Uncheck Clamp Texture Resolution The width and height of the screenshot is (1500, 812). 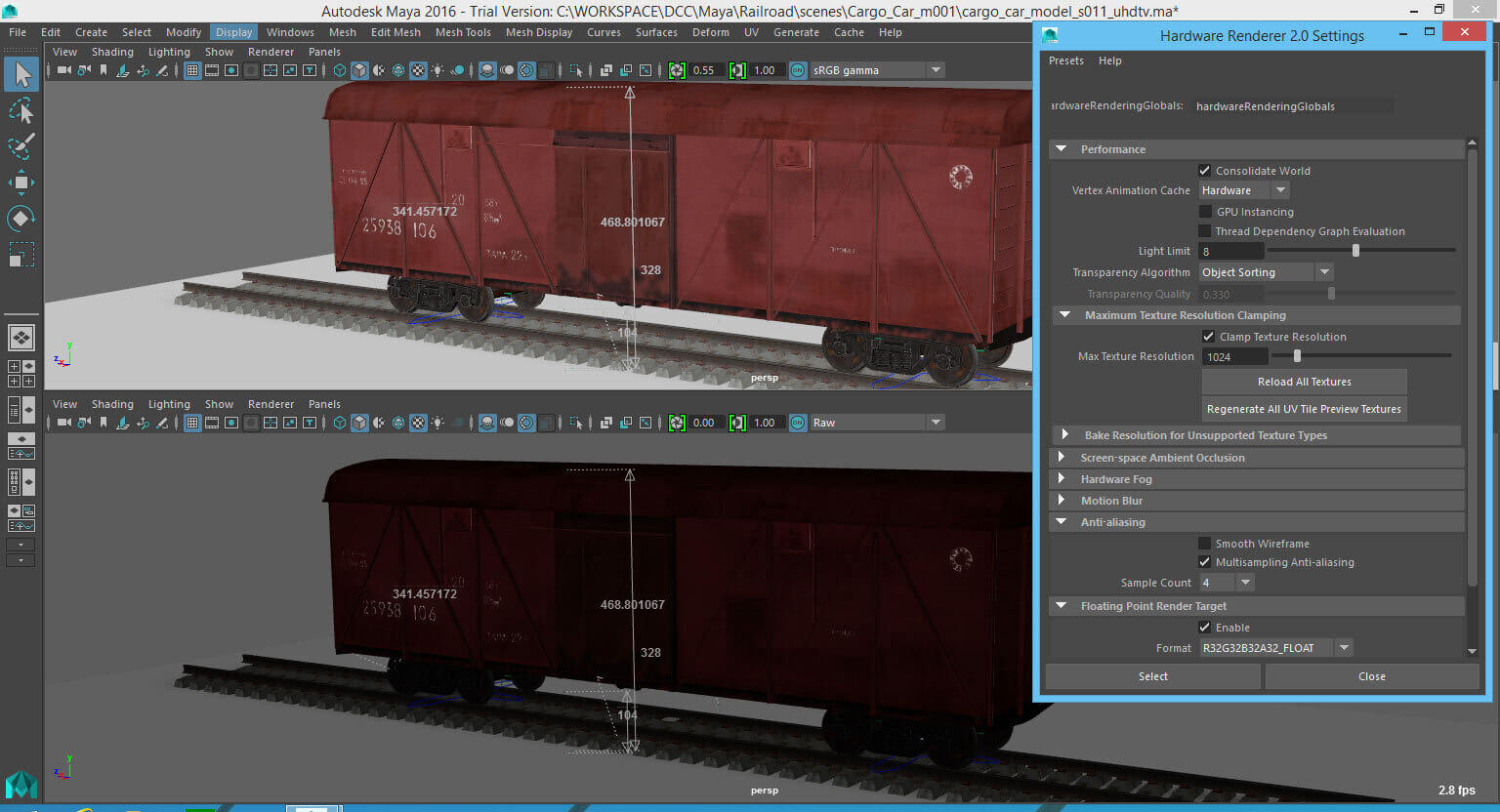click(x=1208, y=337)
